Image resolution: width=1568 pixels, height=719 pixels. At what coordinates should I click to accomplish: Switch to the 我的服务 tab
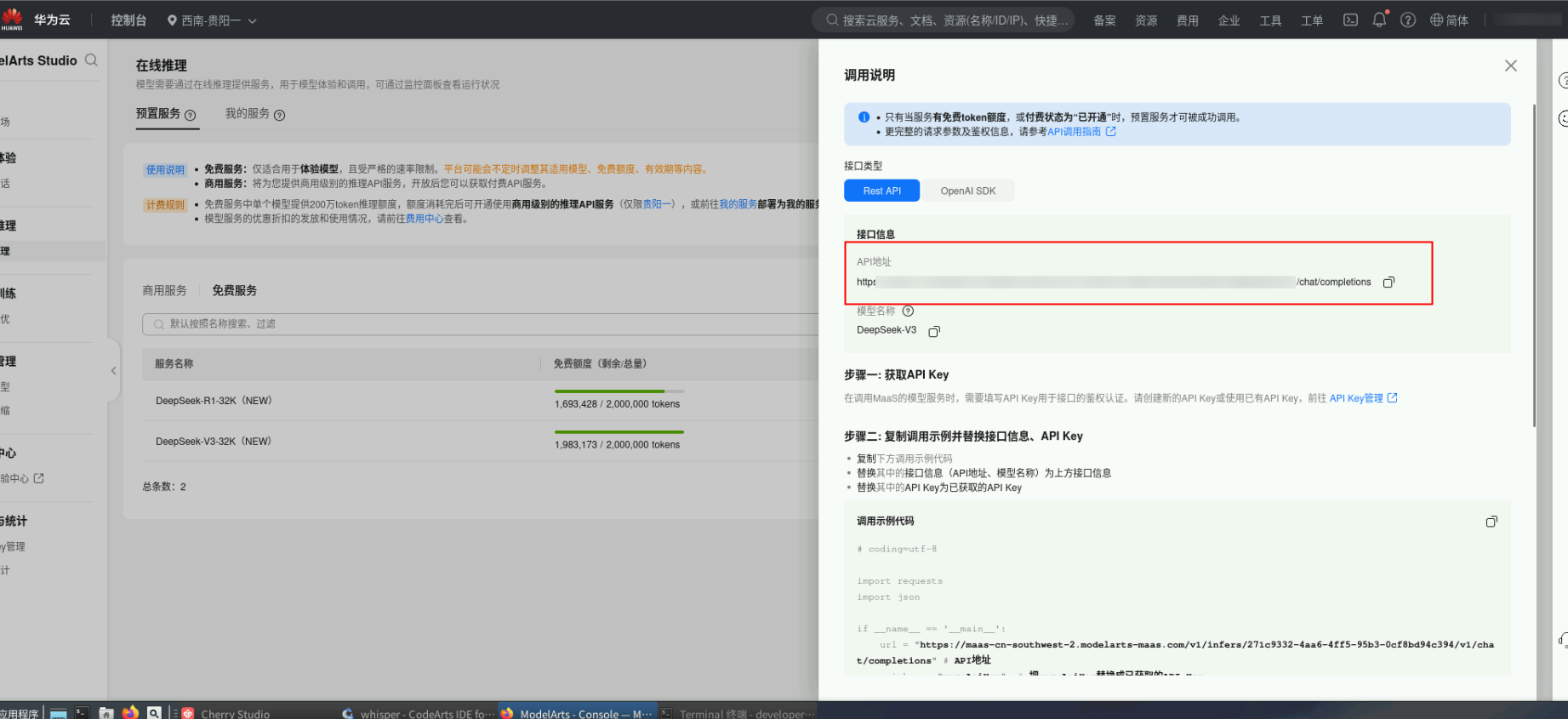(248, 113)
